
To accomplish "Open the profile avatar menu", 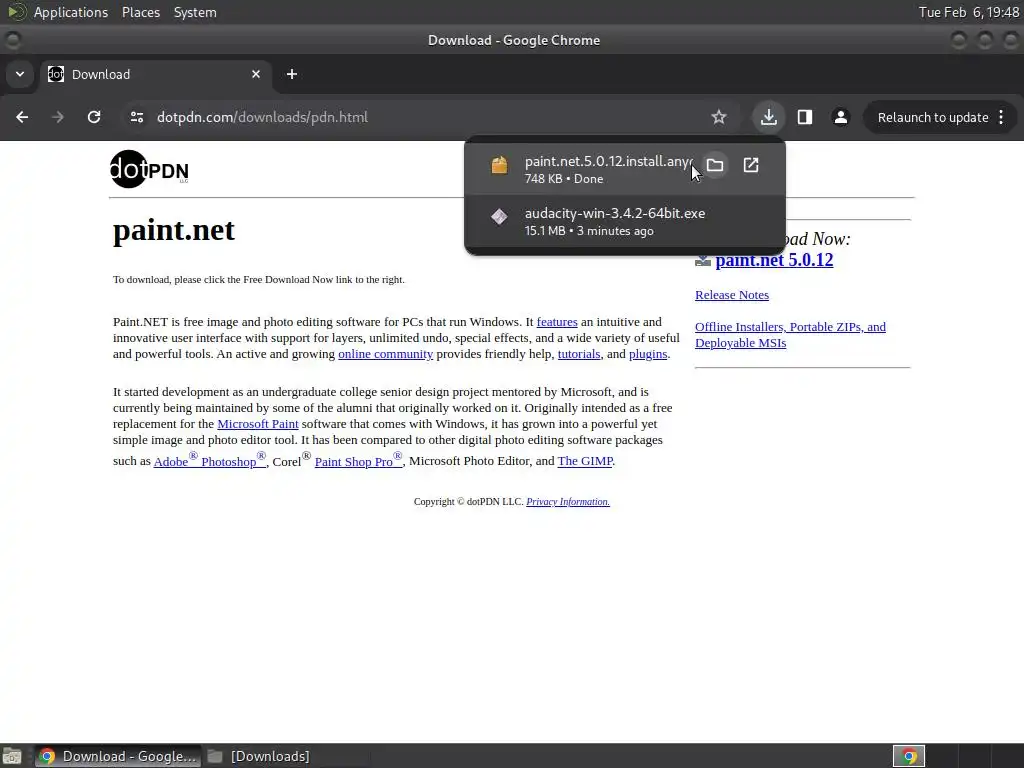I will click(840, 117).
